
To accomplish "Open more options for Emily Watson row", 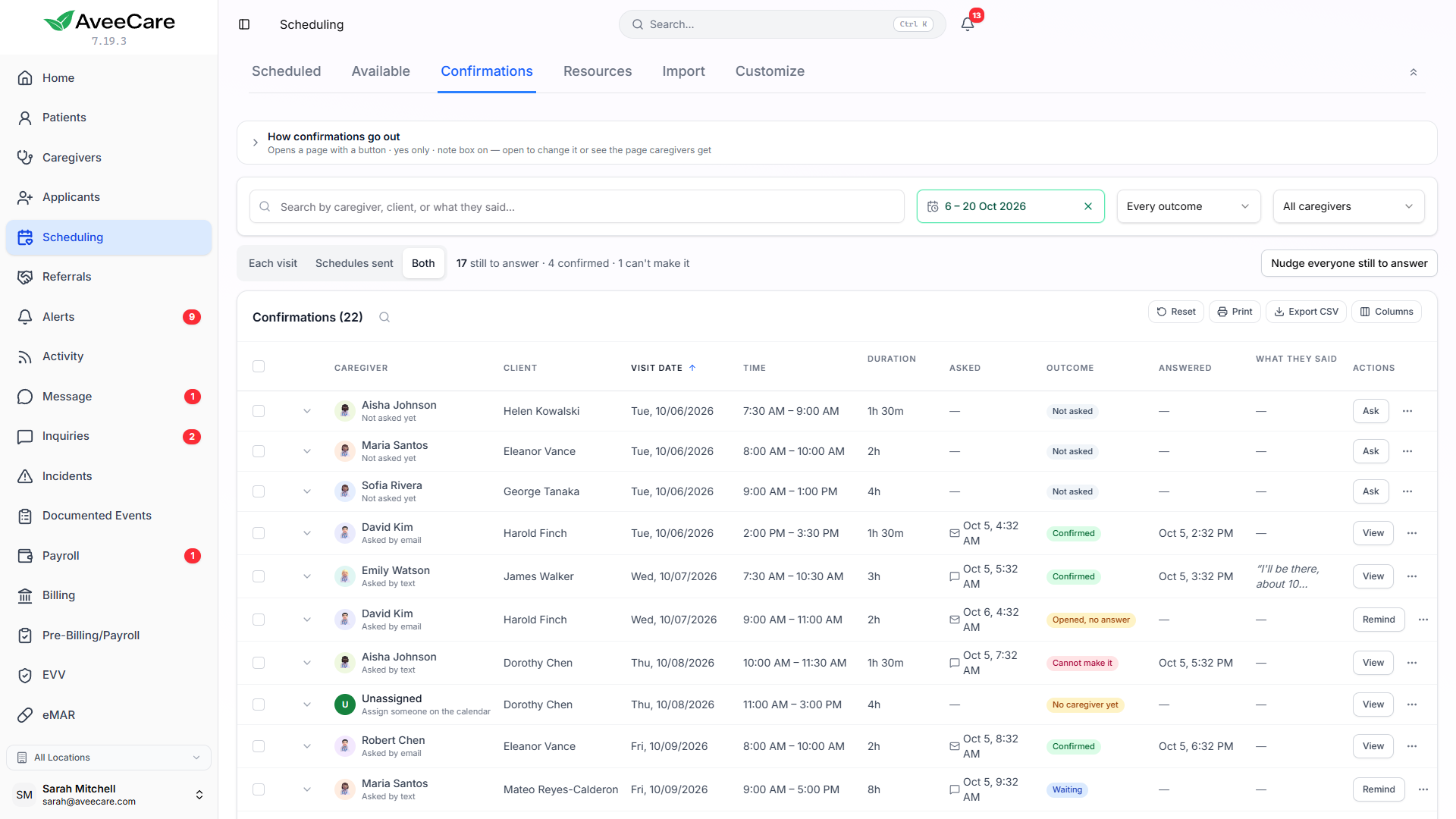I will click(x=1412, y=576).
